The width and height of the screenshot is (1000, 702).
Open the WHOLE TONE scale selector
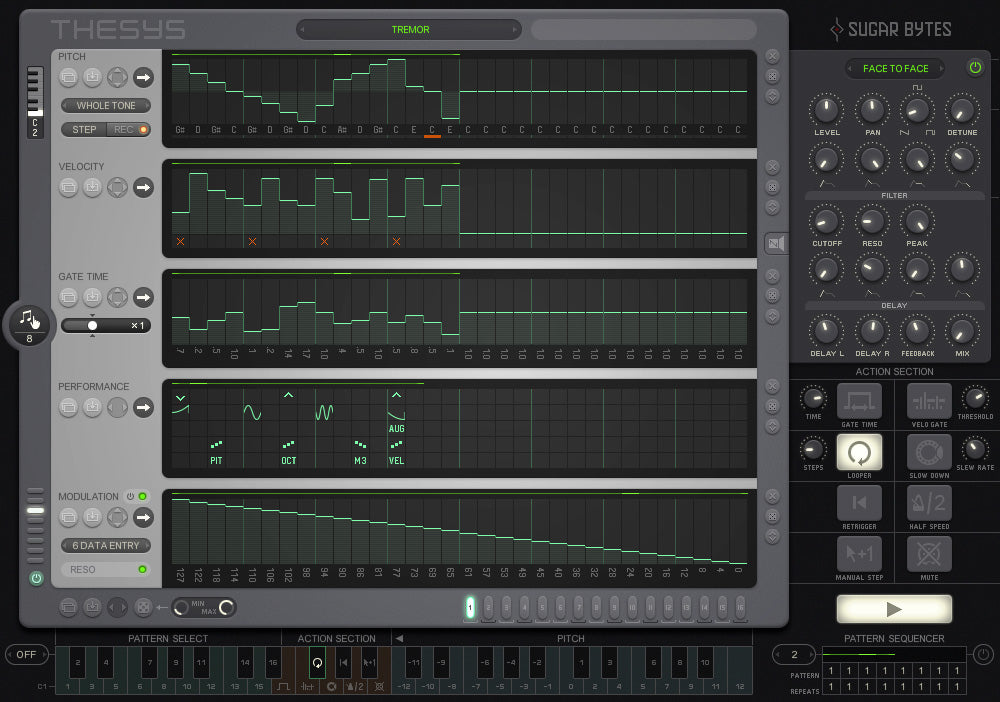tap(106, 105)
